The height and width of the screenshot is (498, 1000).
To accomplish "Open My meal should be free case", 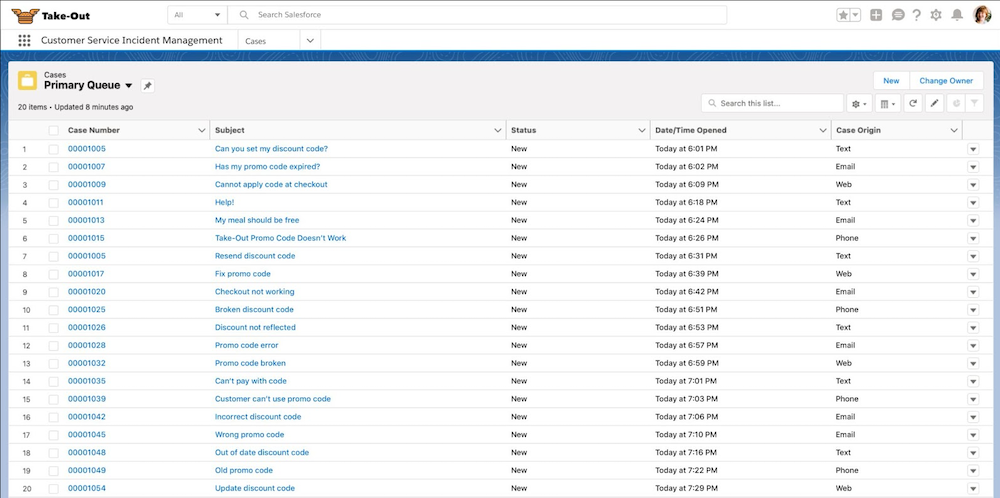I will tap(257, 220).
